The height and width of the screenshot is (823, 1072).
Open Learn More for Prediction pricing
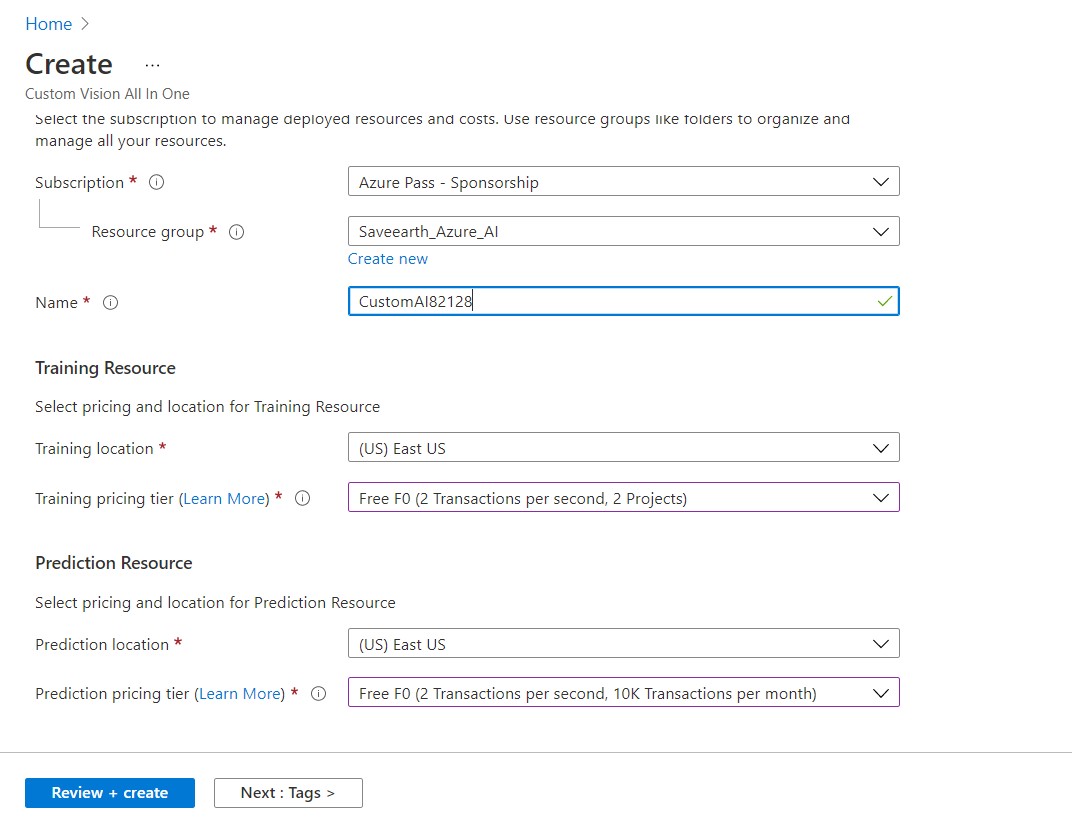tap(241, 694)
